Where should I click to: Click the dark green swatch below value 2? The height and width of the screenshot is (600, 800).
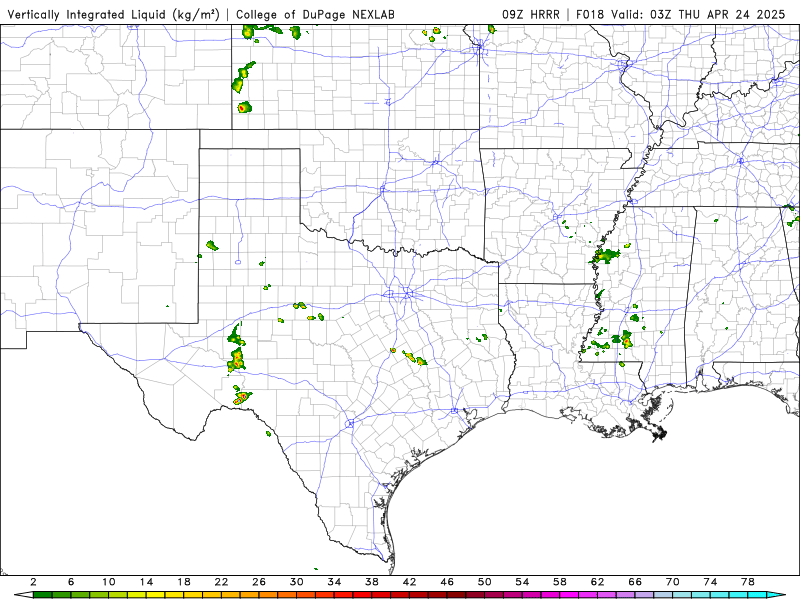pyautogui.click(x=43, y=594)
